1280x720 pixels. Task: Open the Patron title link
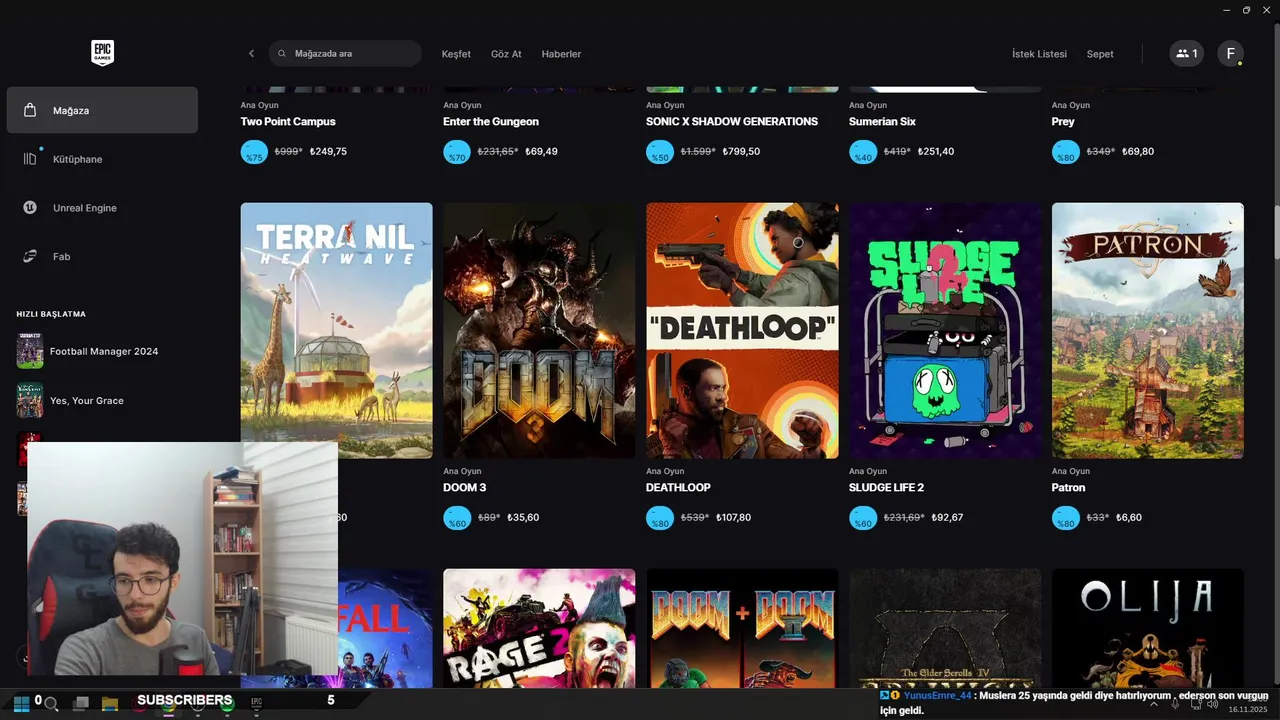(1068, 488)
